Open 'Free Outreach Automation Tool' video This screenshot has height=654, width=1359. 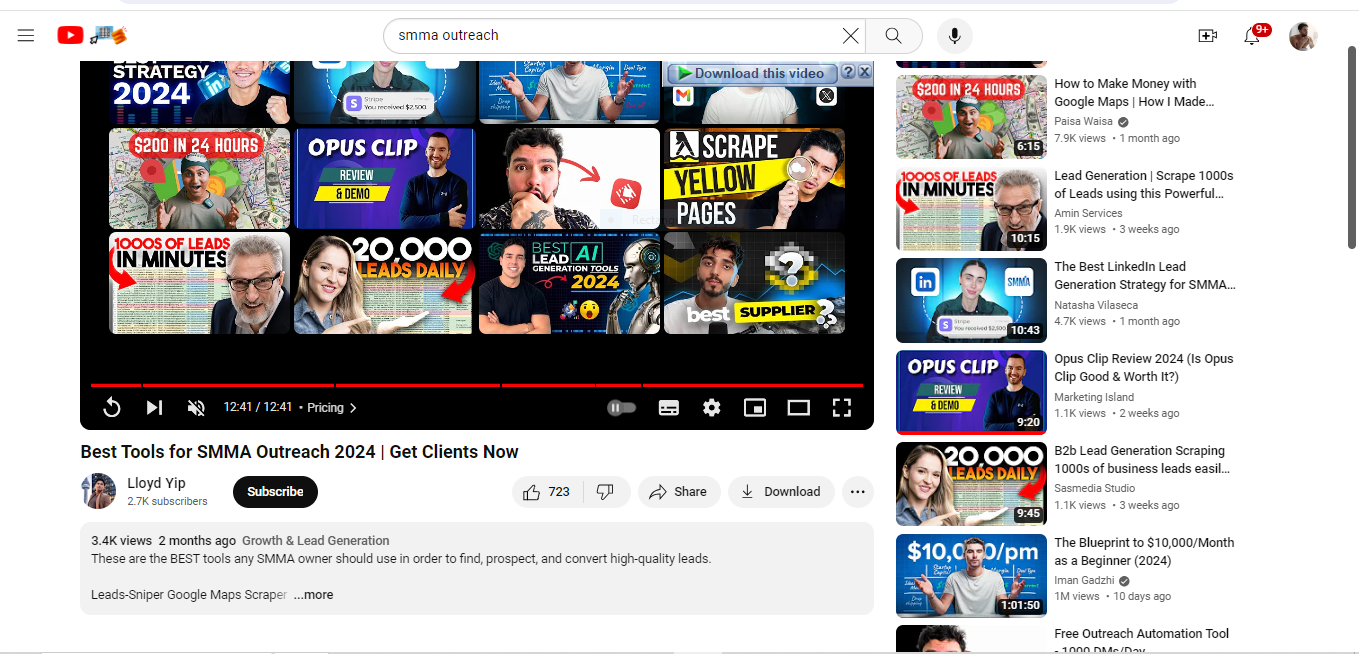(x=1142, y=638)
